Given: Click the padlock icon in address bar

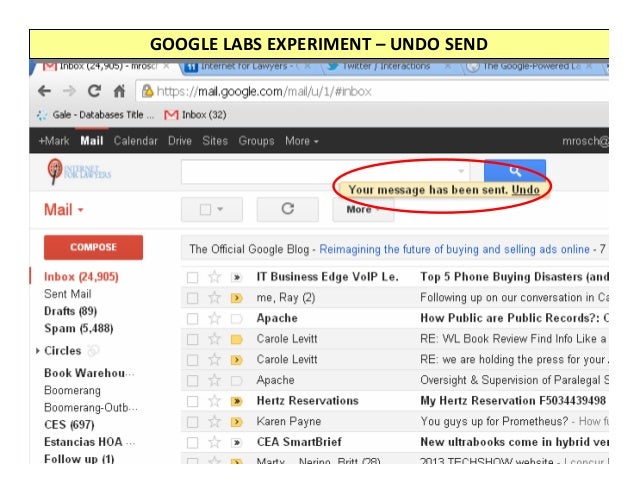Looking at the screenshot, I should 147,91.
